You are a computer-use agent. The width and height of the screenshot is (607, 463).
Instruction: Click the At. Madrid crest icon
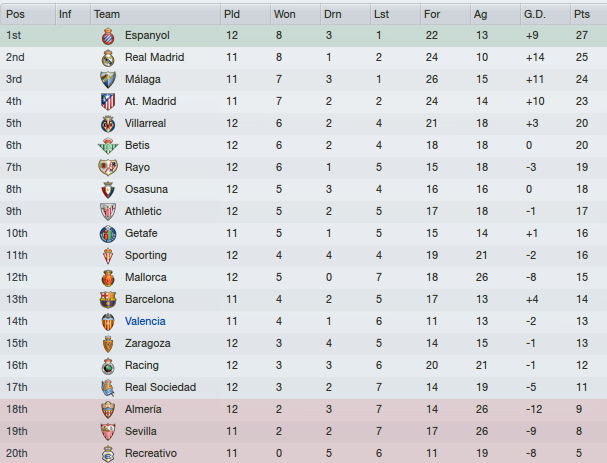tap(108, 102)
